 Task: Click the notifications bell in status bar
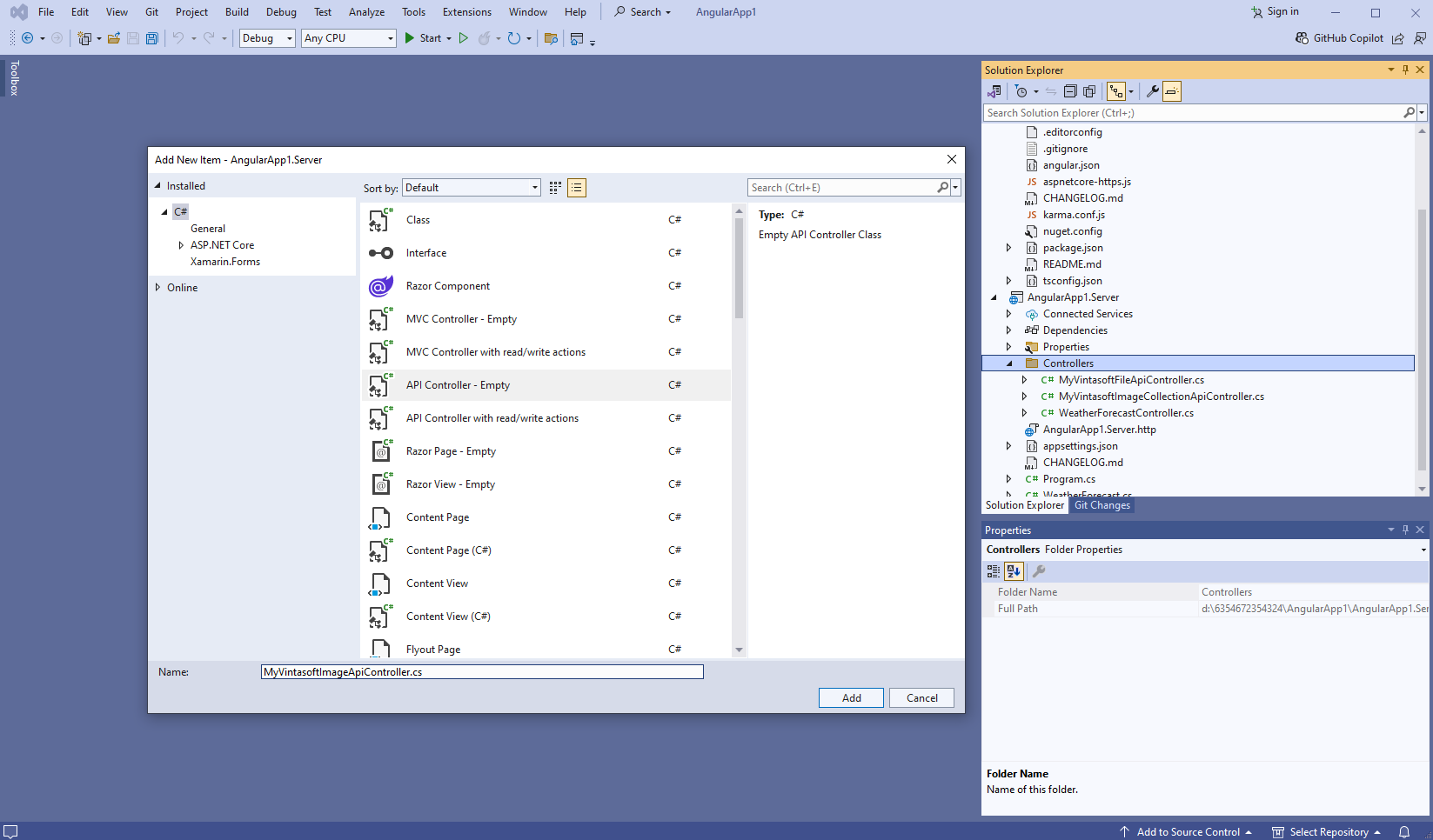(1403, 831)
